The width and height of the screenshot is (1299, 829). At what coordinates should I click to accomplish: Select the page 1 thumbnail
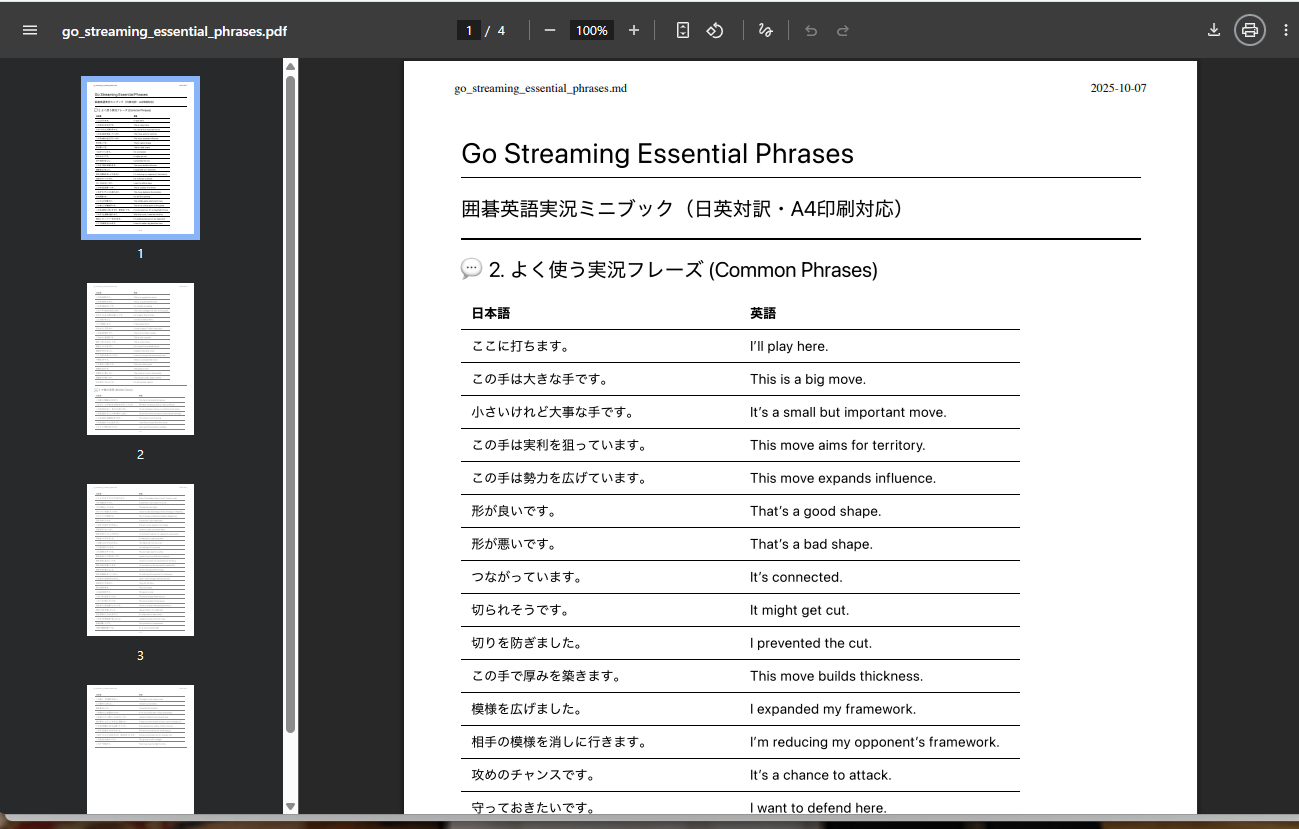point(140,158)
